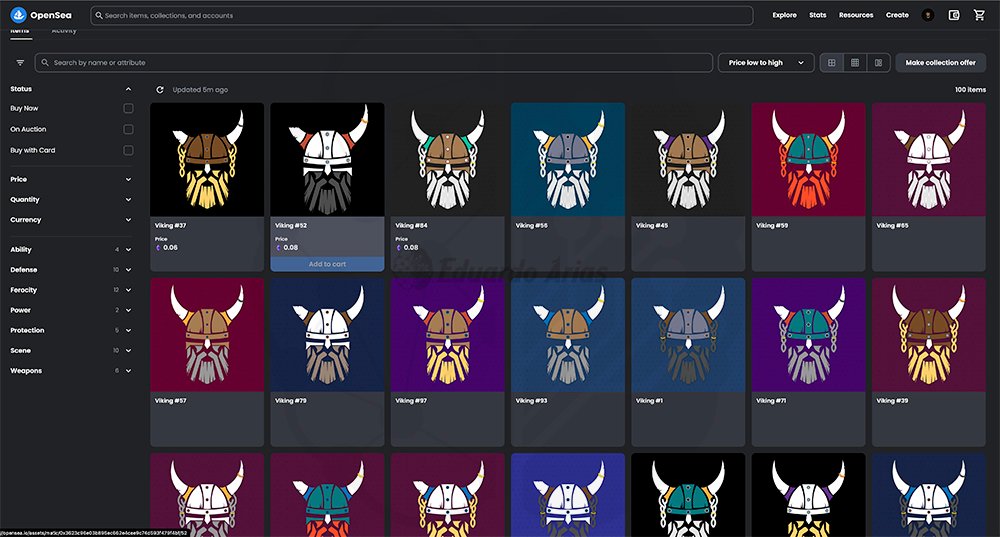Open the Viking #79 thumbnail
Image resolution: width=1000 pixels, height=537 pixels.
pyautogui.click(x=327, y=335)
